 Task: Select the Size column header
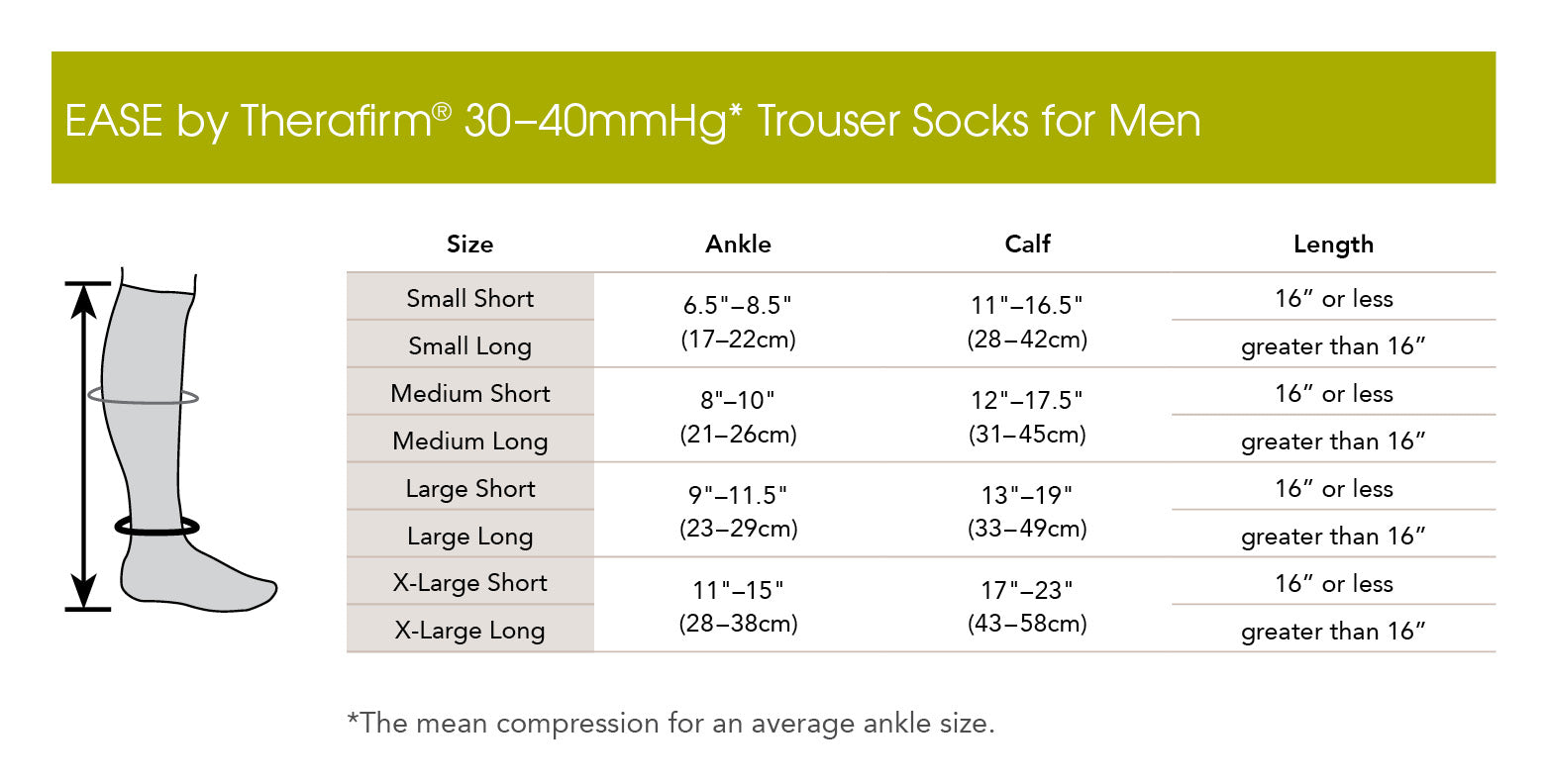point(469,245)
